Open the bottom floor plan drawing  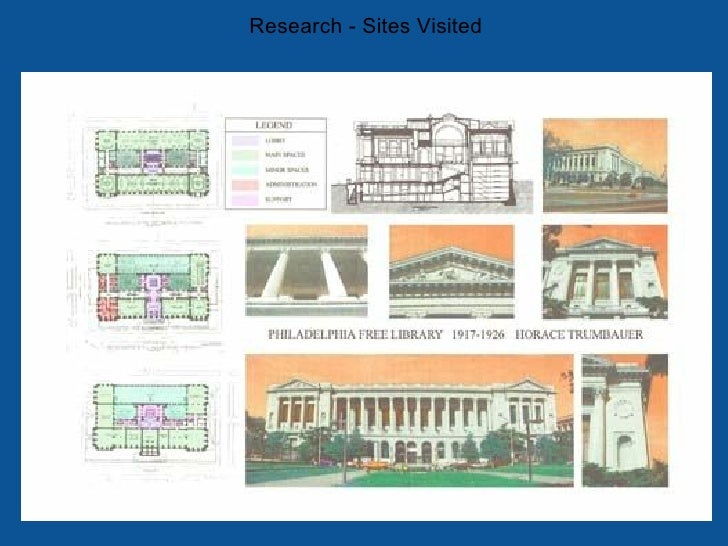[151, 418]
